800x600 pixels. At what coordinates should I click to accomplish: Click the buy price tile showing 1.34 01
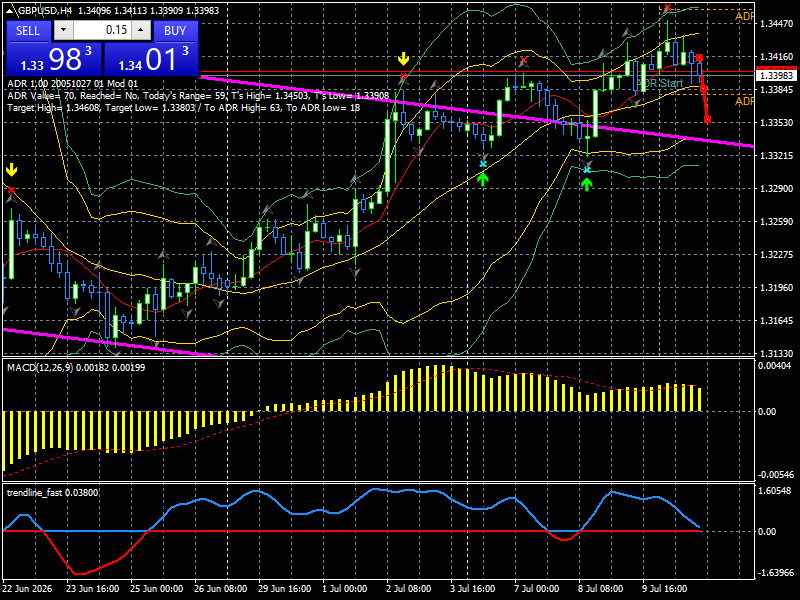(x=151, y=59)
